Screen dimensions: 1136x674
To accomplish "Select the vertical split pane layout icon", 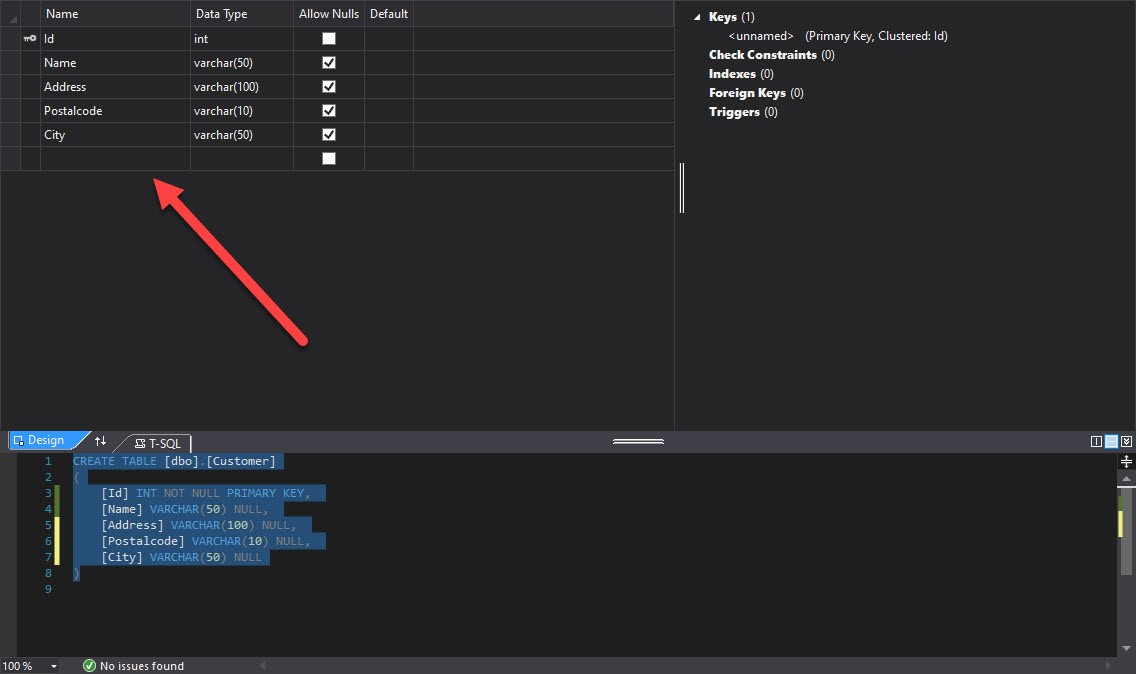I will [1096, 441].
